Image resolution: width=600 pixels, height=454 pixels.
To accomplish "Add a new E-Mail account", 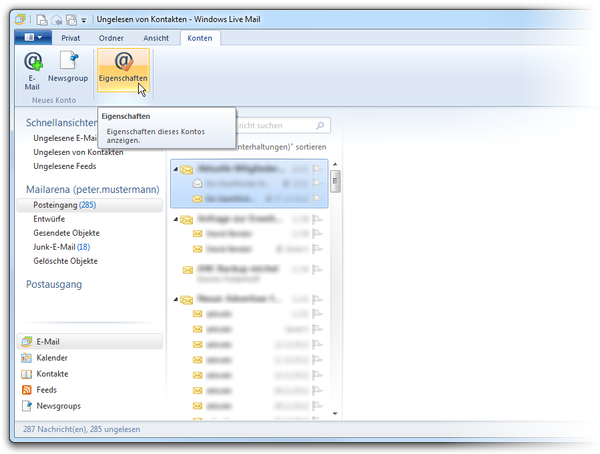I will 33,71.
